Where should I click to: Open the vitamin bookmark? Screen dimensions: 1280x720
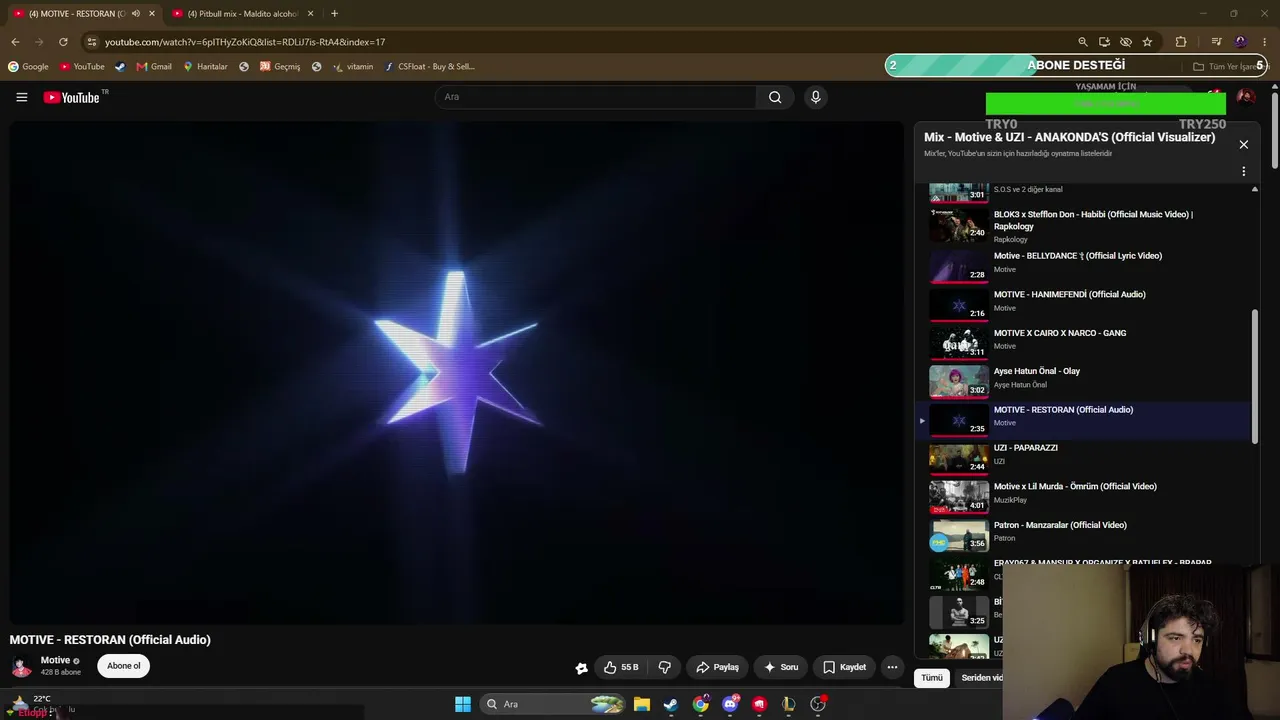coord(353,67)
